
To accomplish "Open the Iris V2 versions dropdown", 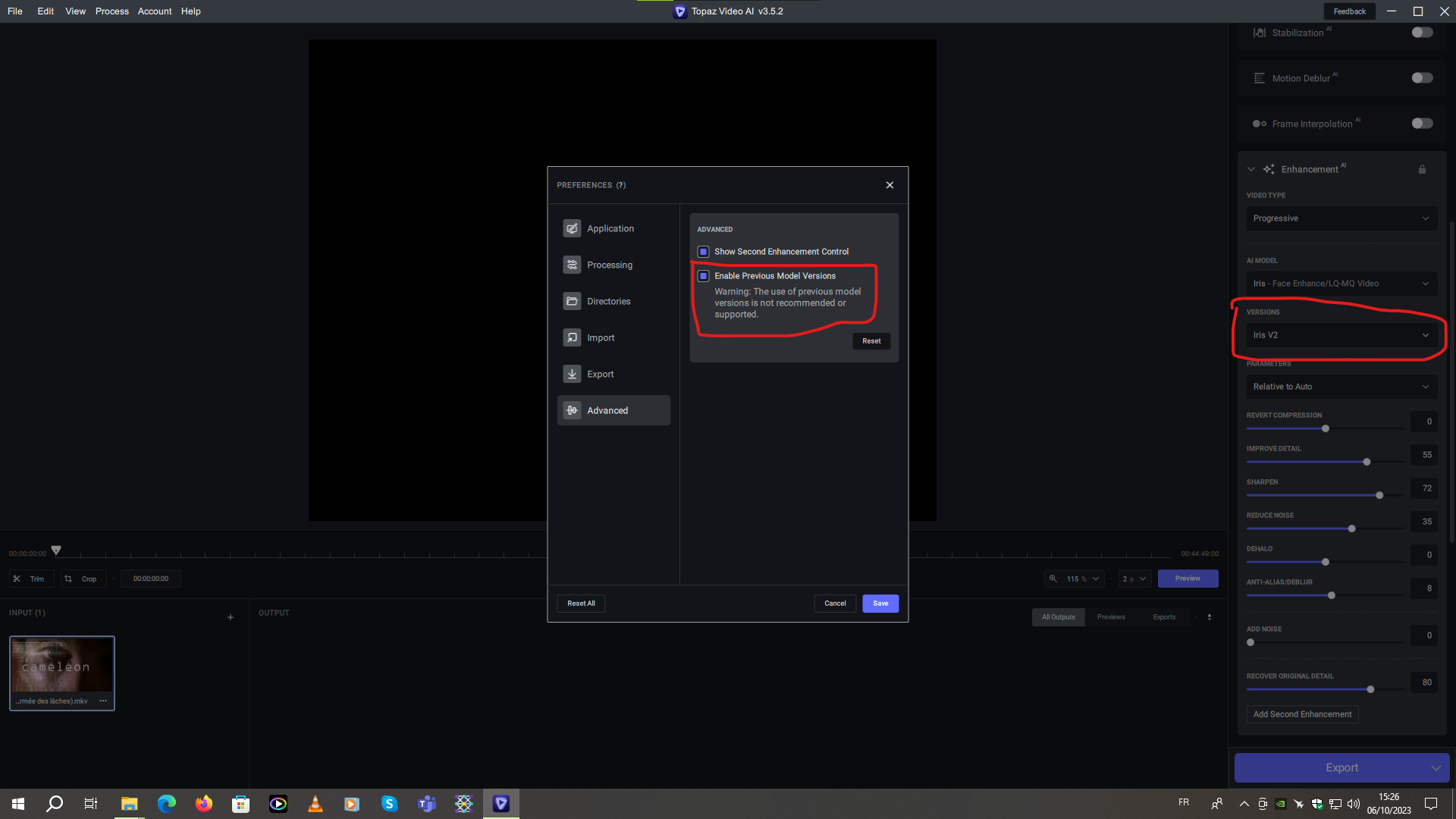I will pos(1341,335).
